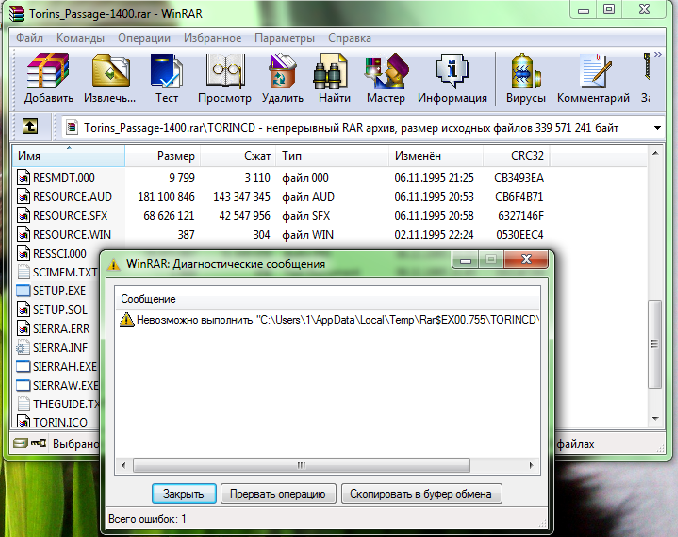Image resolution: width=678 pixels, height=537 pixels.
Task: Open the Команды menu
Action: coord(80,38)
